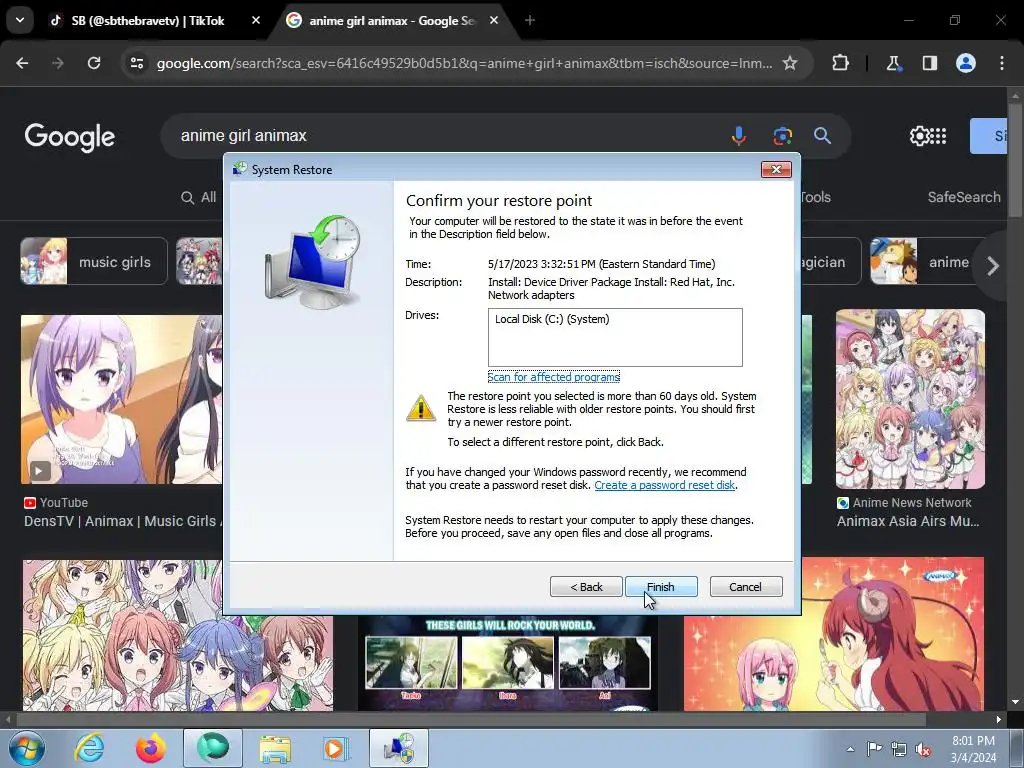Open Google quick settings gear
This screenshot has height=768, width=1024.
920,136
